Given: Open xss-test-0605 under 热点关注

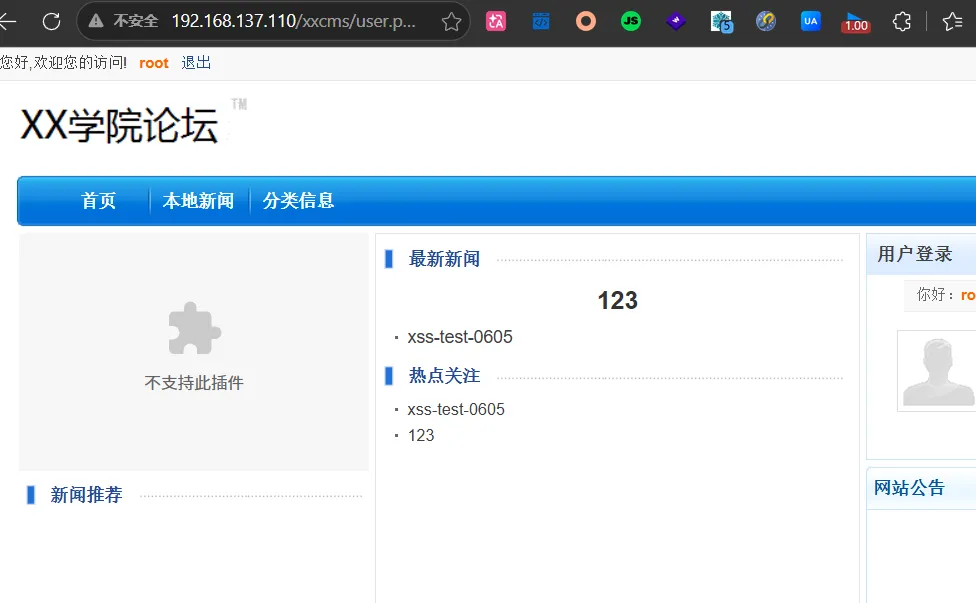Looking at the screenshot, I should 456,409.
